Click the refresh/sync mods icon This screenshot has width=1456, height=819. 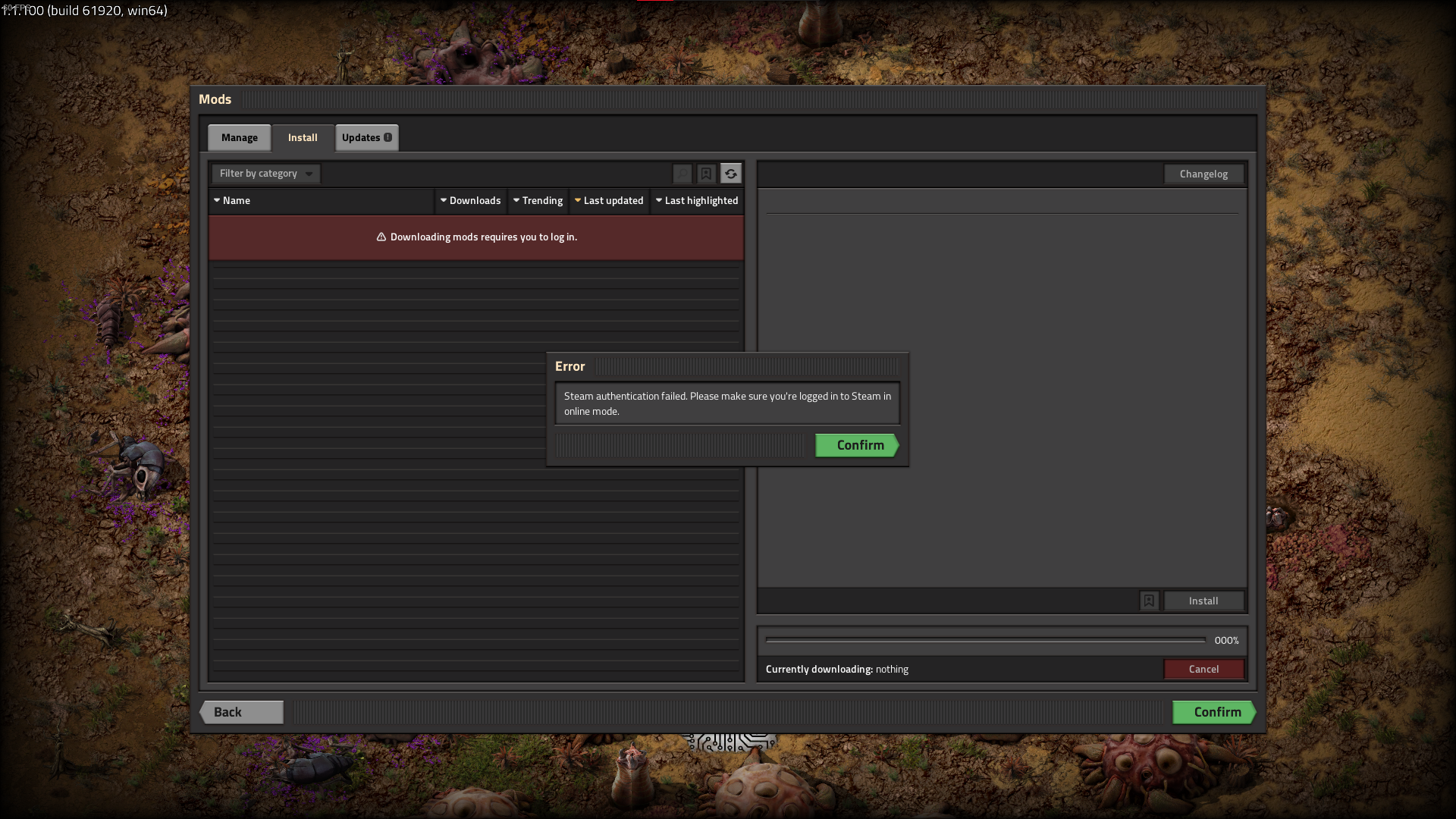[731, 173]
